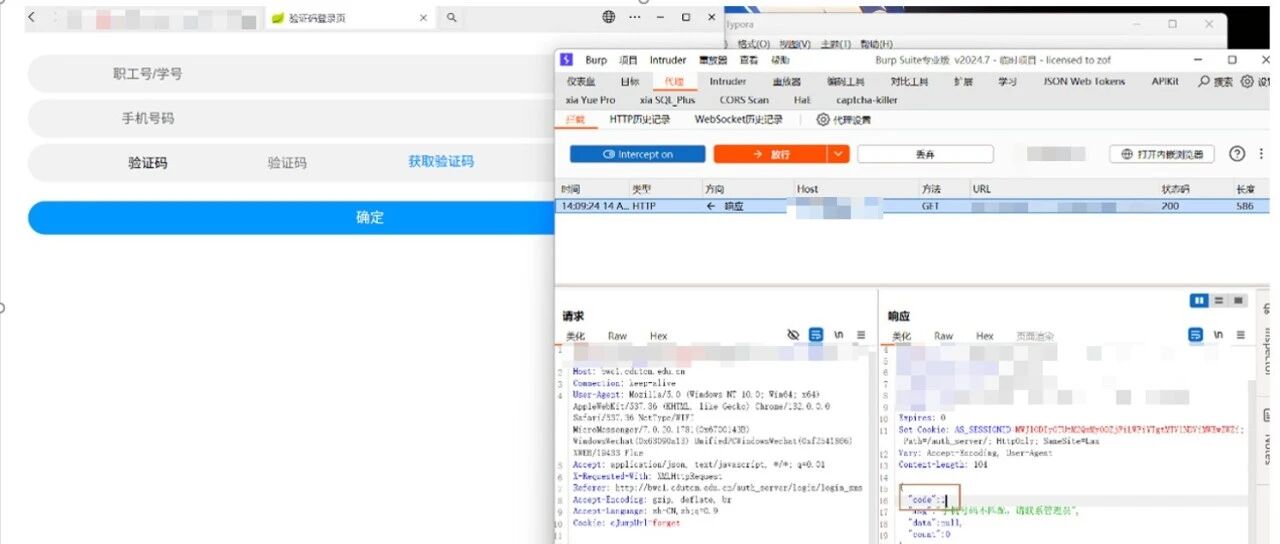Select the 拦截 intercept subtab
The height and width of the screenshot is (544, 1280).
pos(575,119)
